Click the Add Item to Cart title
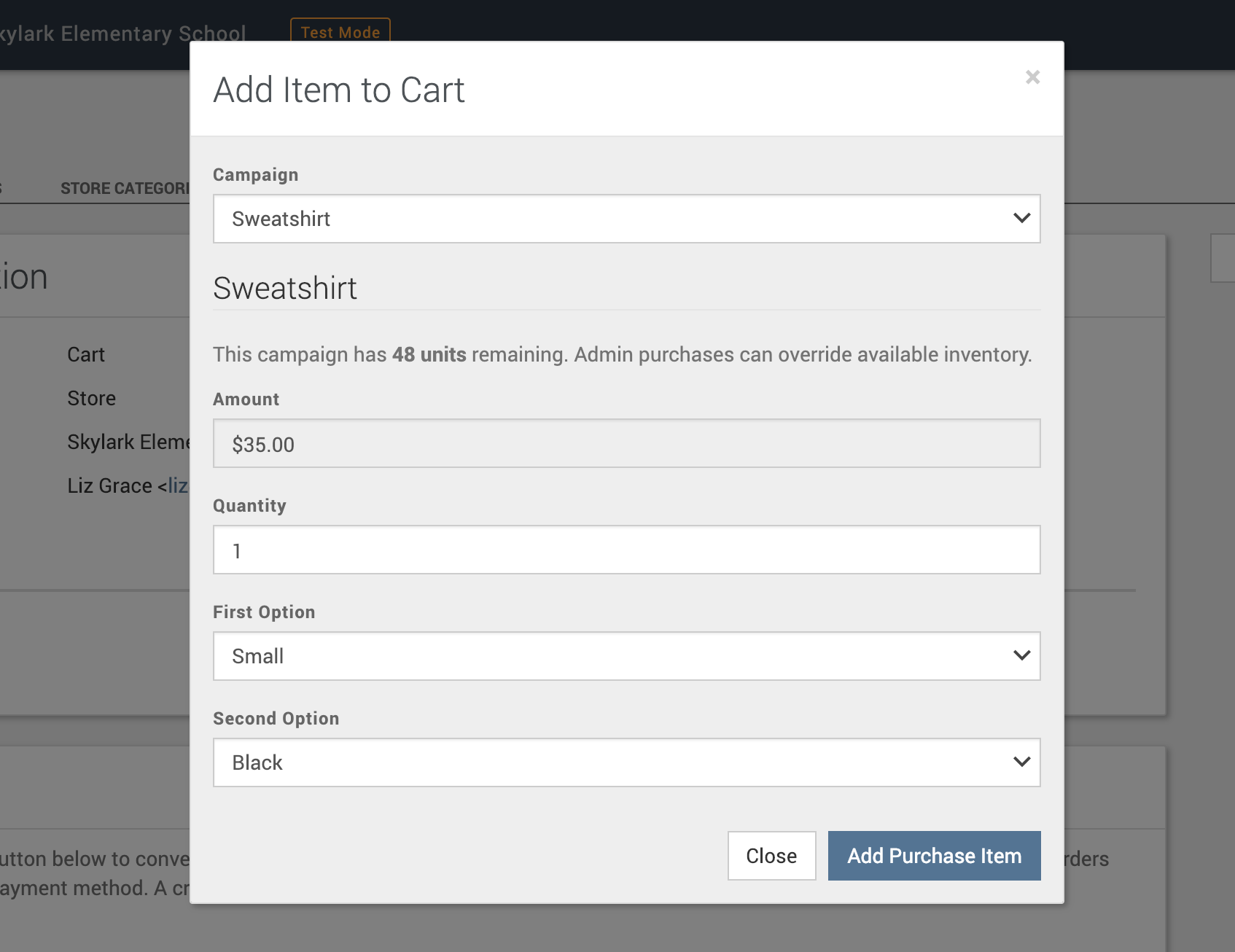Image resolution: width=1235 pixels, height=952 pixels. pyautogui.click(x=339, y=90)
